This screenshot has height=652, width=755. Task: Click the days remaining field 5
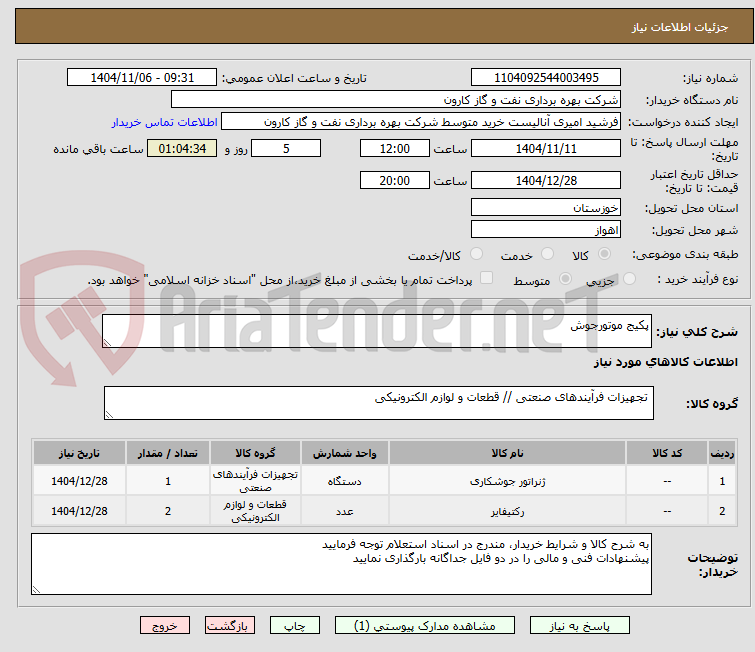[x=286, y=148]
